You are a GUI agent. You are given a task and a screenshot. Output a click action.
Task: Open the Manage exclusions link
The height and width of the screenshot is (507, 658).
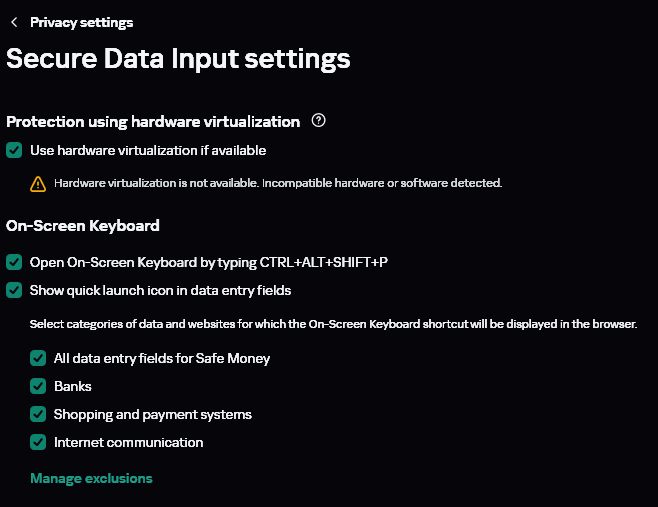click(x=91, y=478)
